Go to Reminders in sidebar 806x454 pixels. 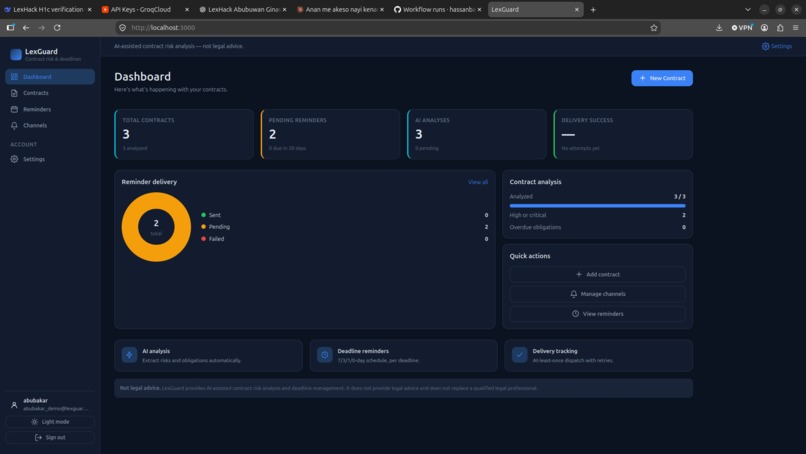coord(50,110)
